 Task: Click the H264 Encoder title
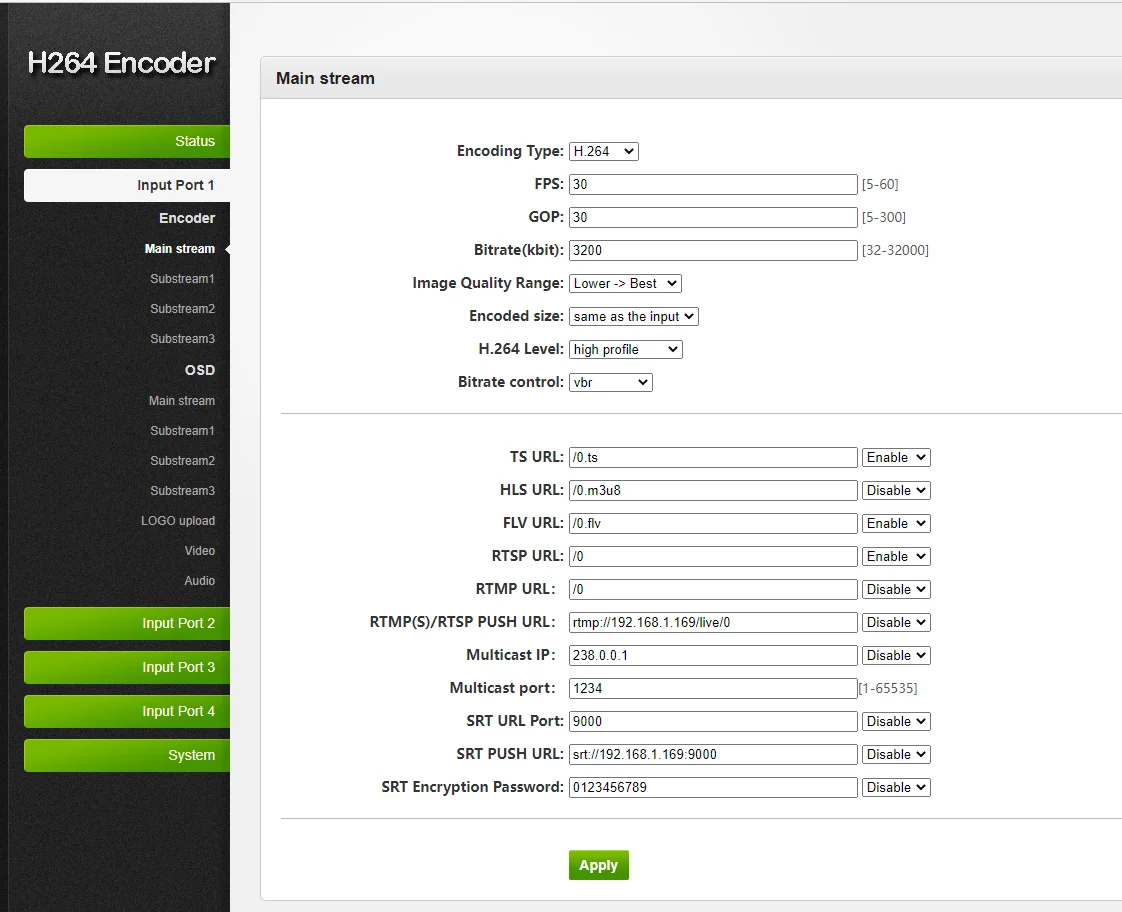coord(121,63)
